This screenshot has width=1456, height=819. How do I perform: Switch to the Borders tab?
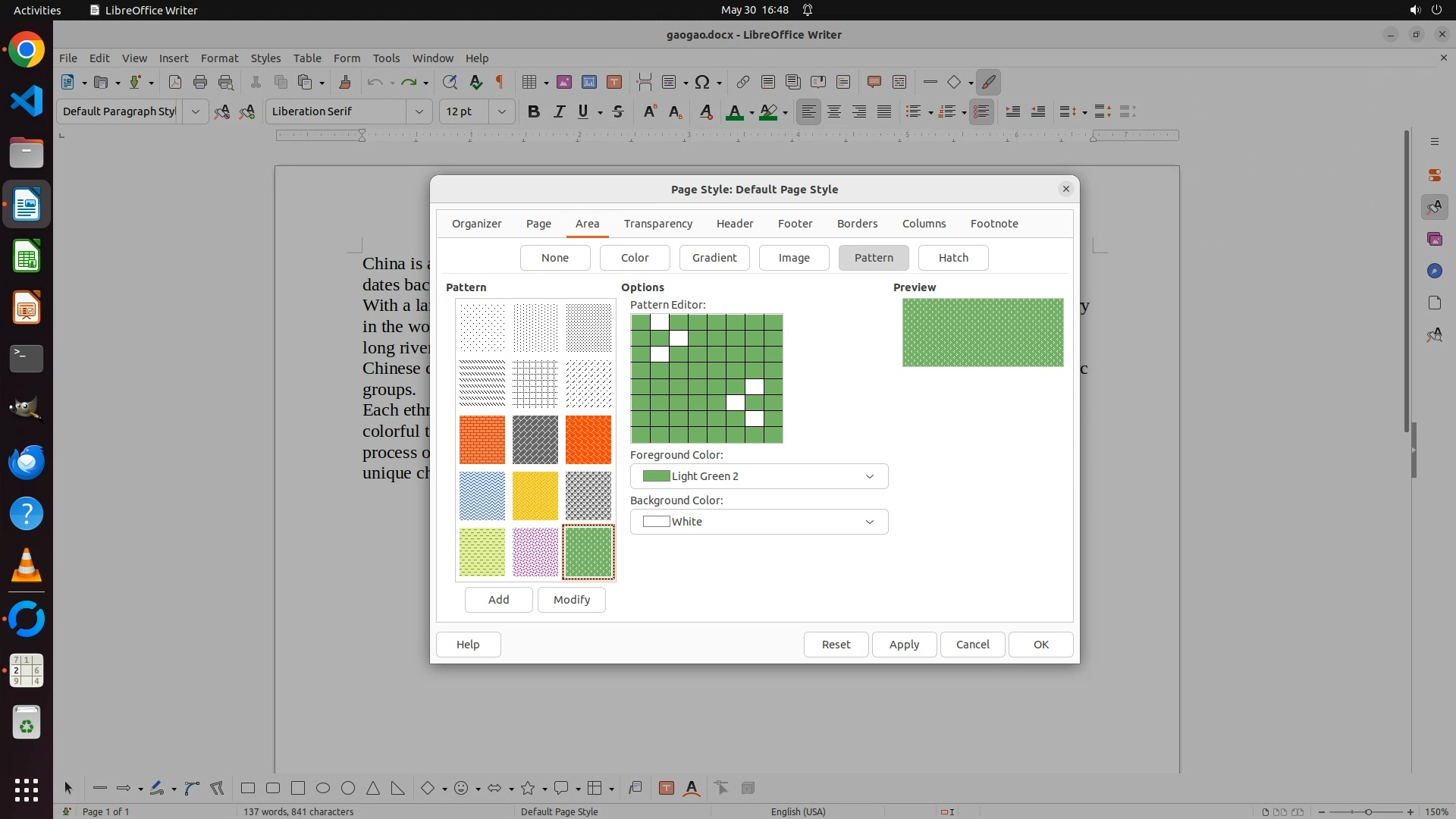[x=857, y=224]
